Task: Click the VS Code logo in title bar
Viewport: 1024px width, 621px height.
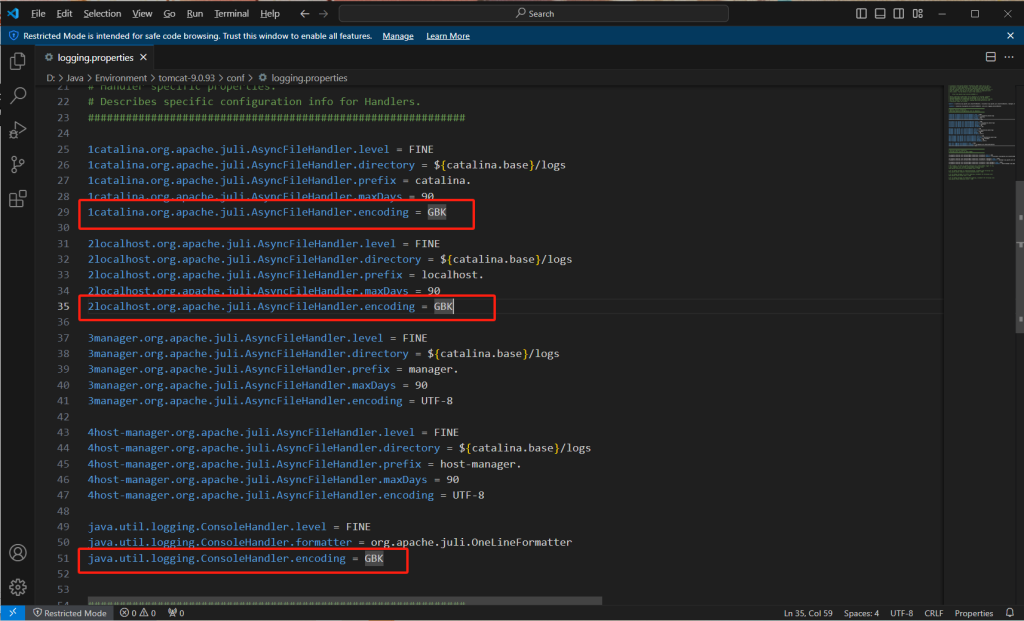Action: (13, 13)
